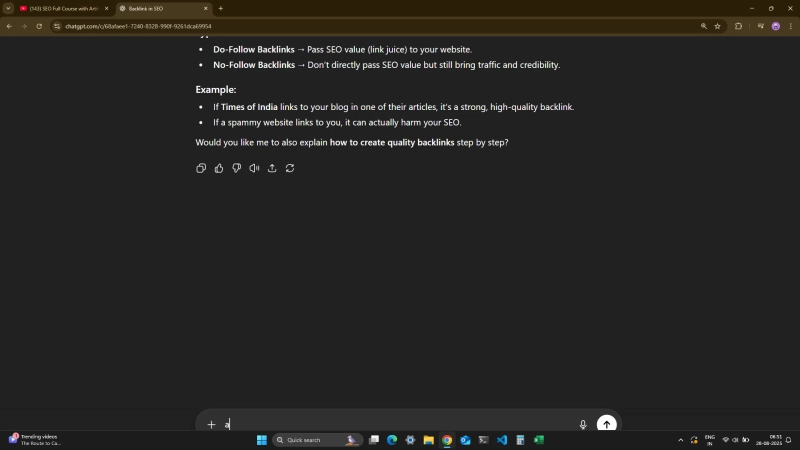800x450 pixels.
Task: Start voice dictation with the microphone
Action: (x=583, y=424)
